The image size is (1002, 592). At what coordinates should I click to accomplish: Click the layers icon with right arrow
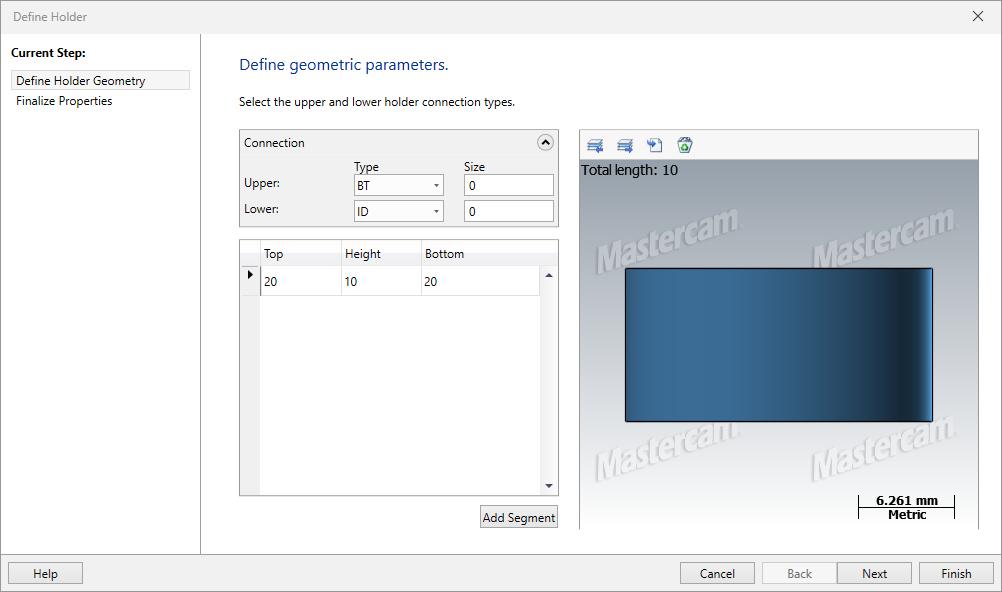coord(625,146)
